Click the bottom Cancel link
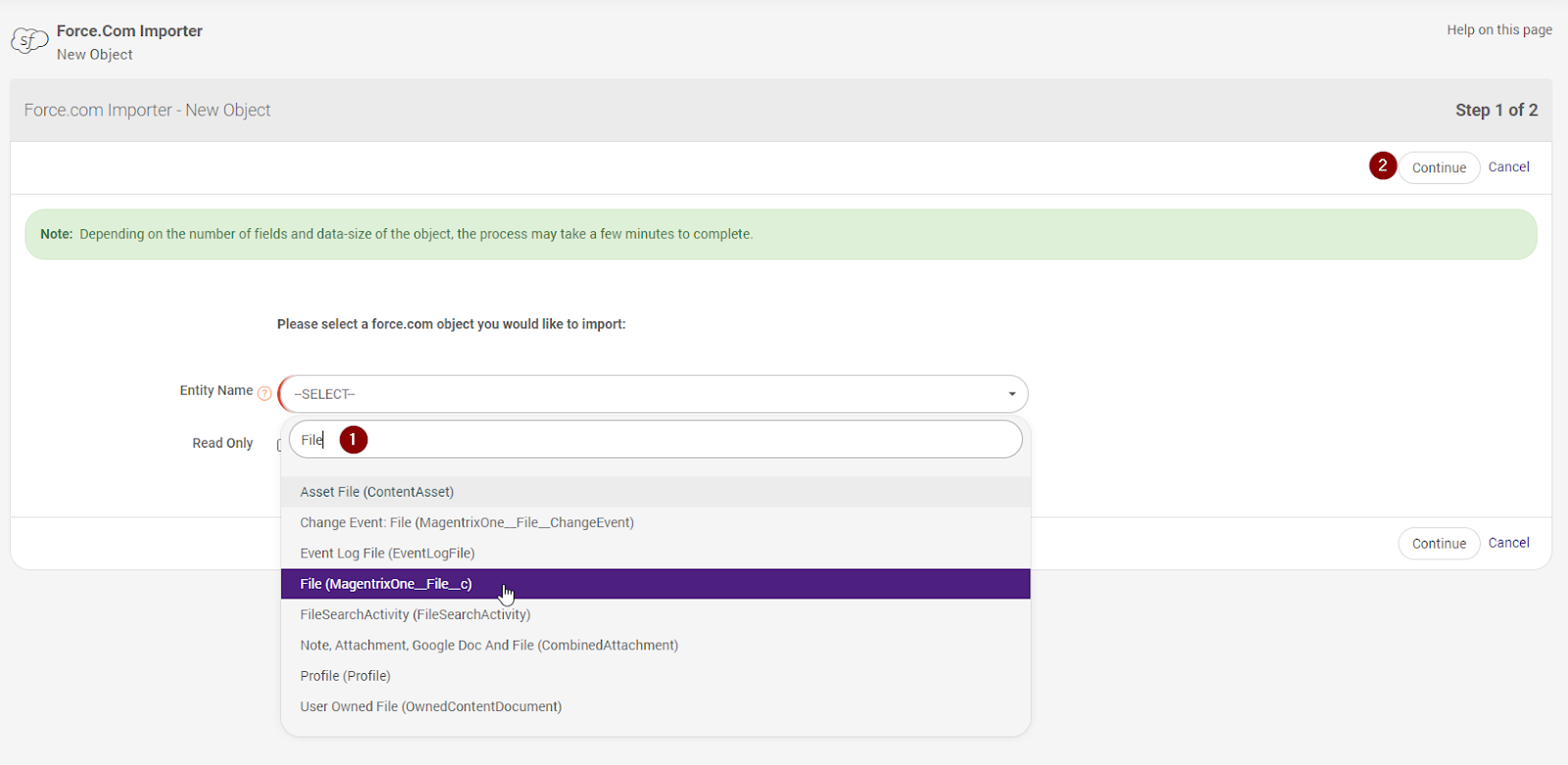1568x765 pixels. coord(1508,543)
